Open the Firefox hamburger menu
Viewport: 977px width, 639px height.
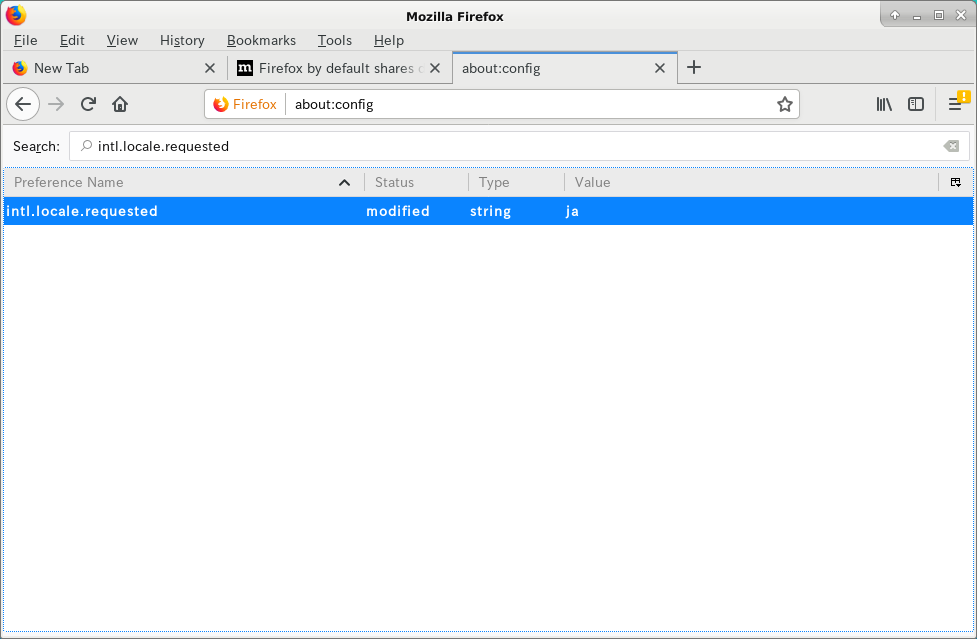[955, 104]
